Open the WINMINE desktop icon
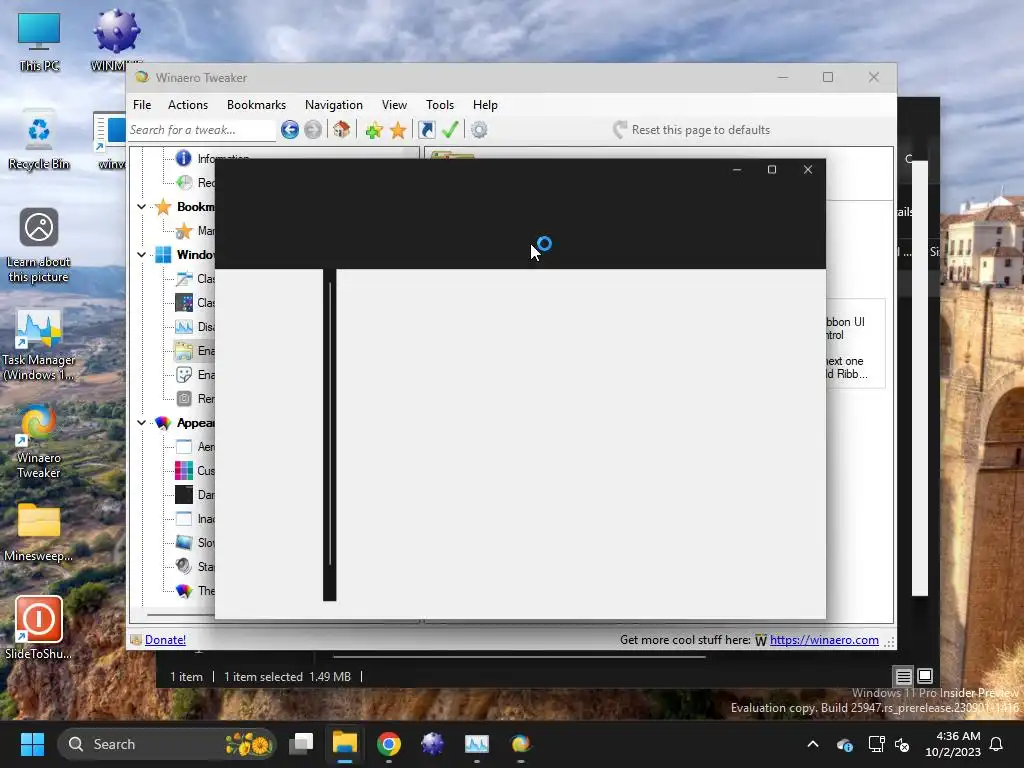1024x768 pixels. [116, 40]
